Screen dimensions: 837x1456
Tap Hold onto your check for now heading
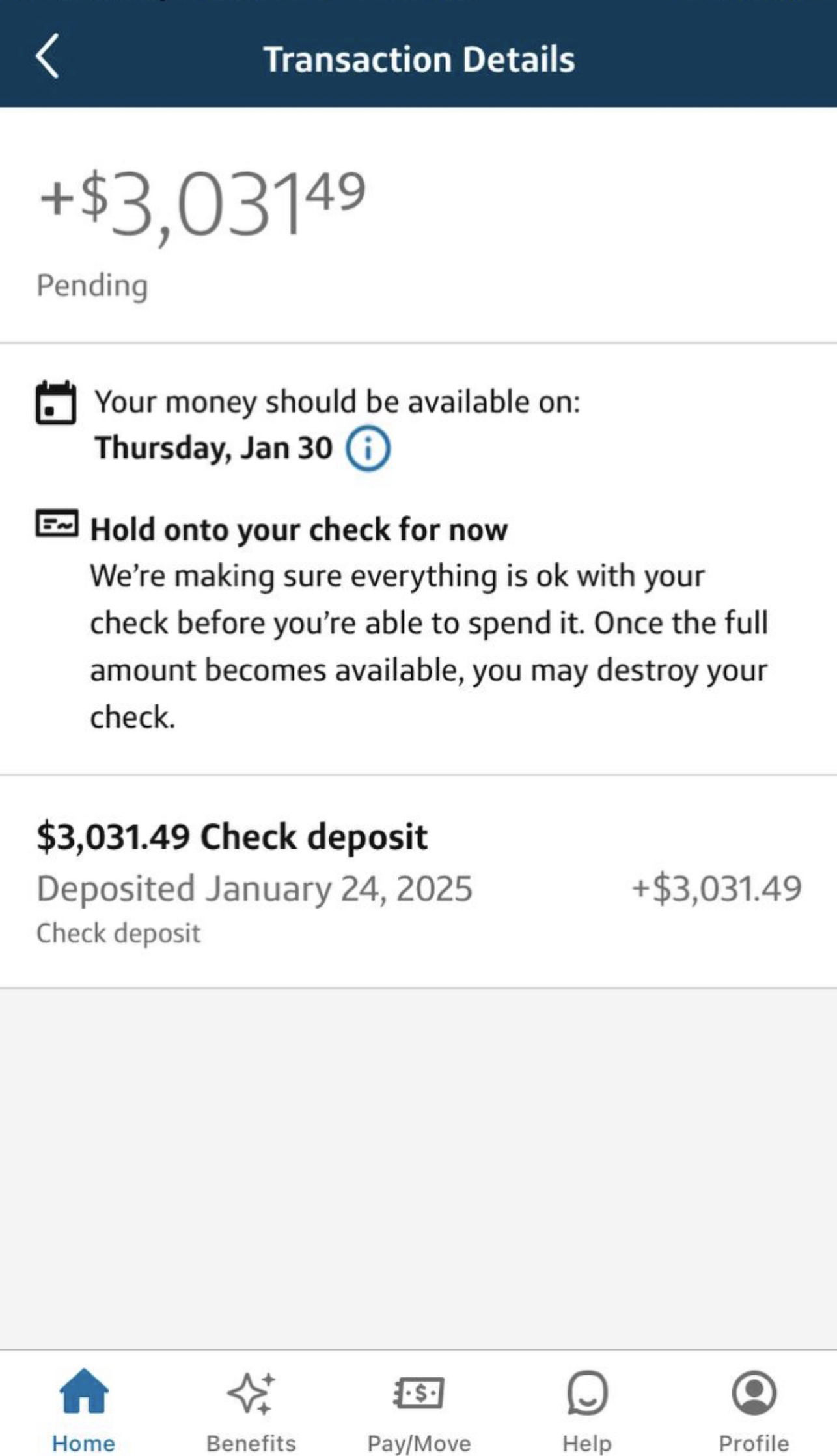click(299, 529)
